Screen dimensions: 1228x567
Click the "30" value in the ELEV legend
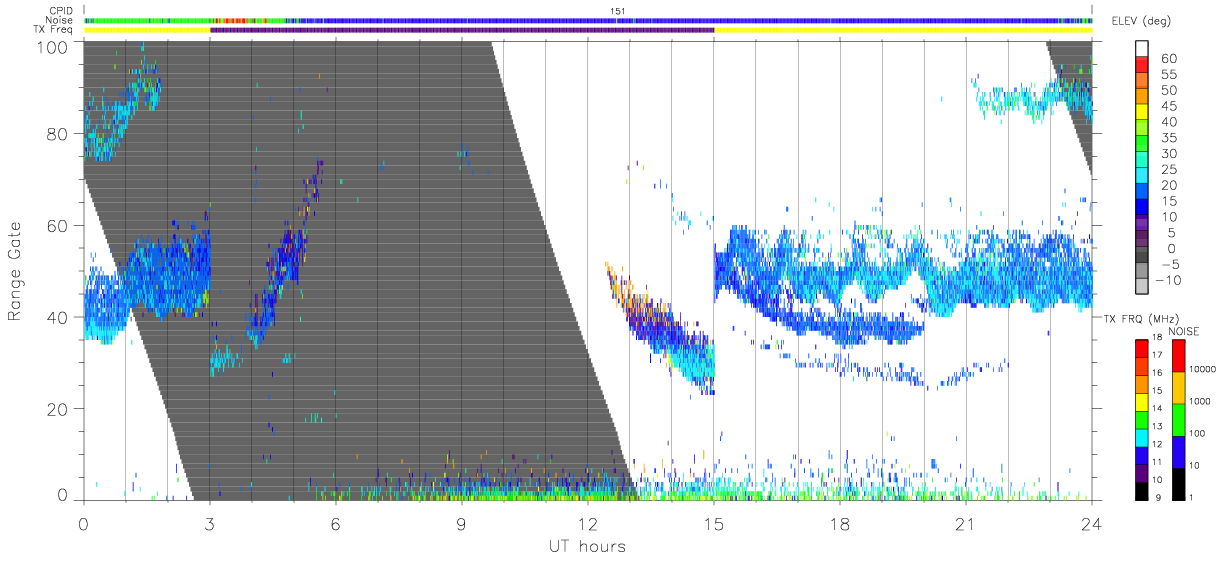1168,153
